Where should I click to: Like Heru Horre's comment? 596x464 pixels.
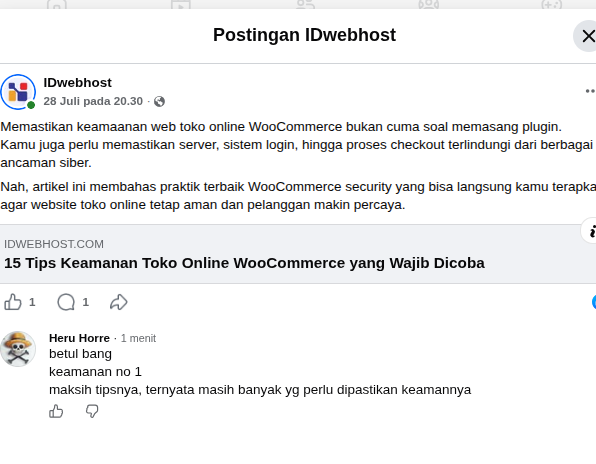click(x=56, y=412)
